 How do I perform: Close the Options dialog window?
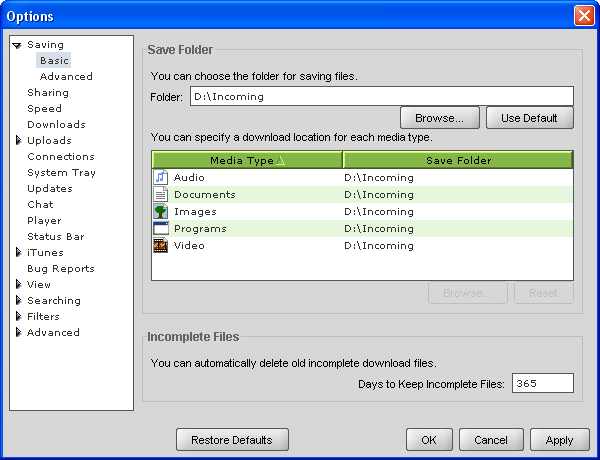click(x=584, y=16)
